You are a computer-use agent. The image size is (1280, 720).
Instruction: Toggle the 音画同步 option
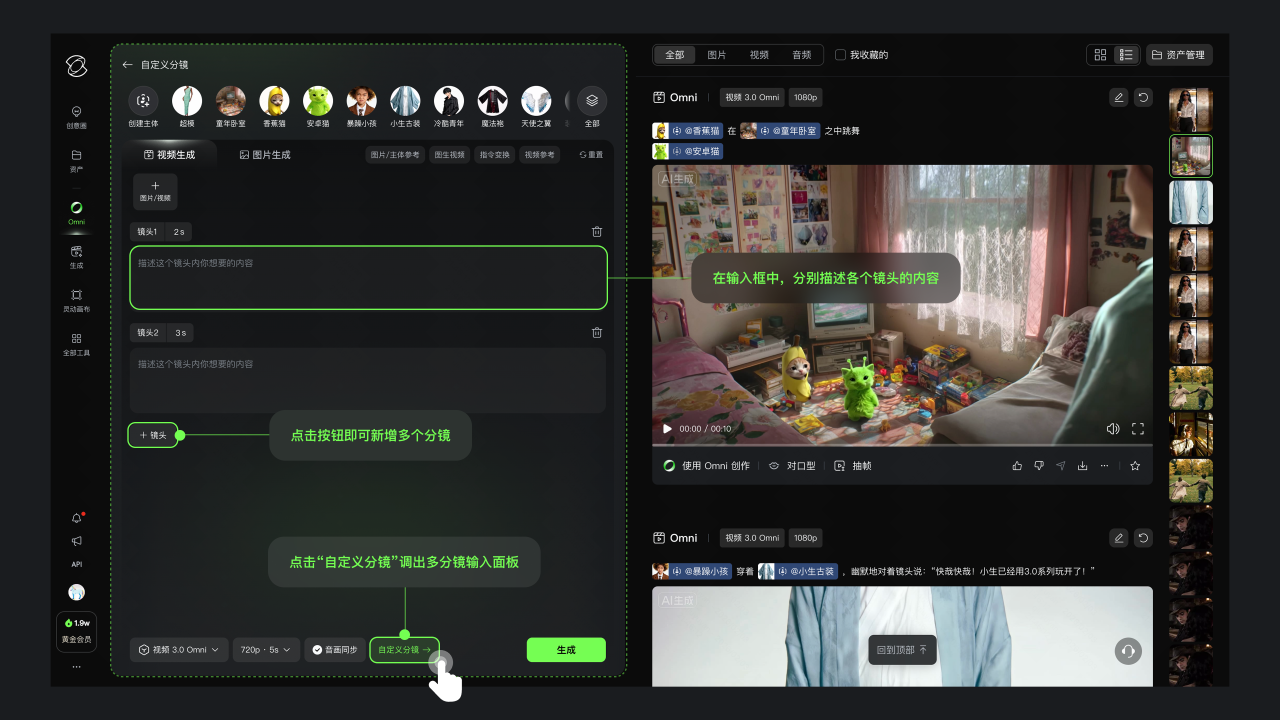pos(334,650)
